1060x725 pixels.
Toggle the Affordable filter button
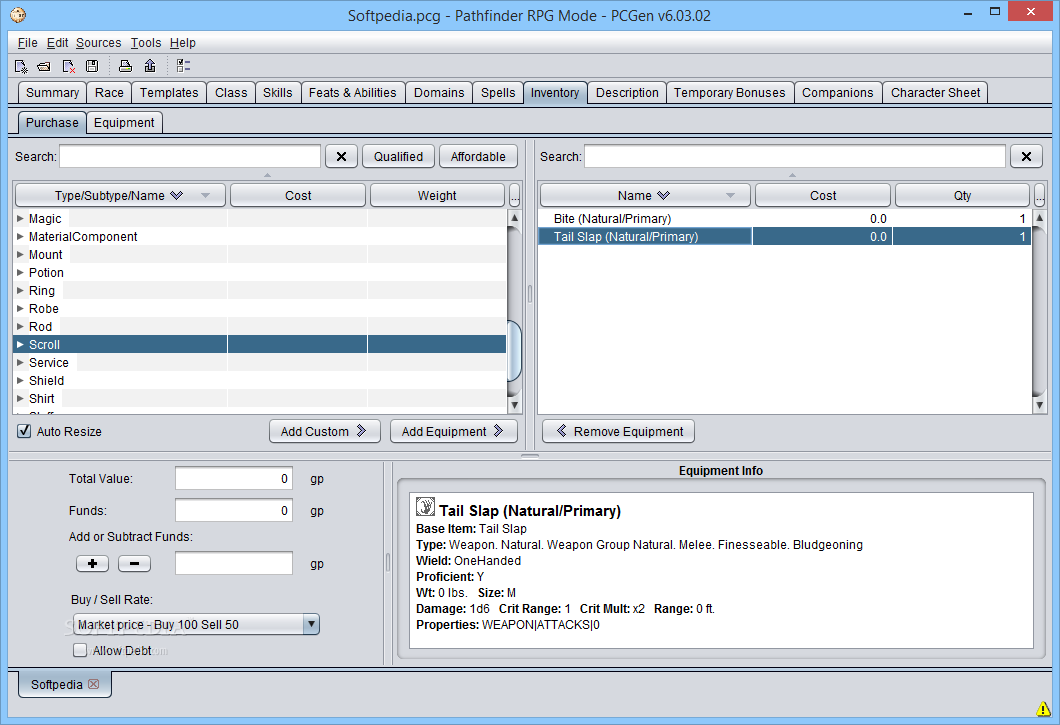click(478, 156)
